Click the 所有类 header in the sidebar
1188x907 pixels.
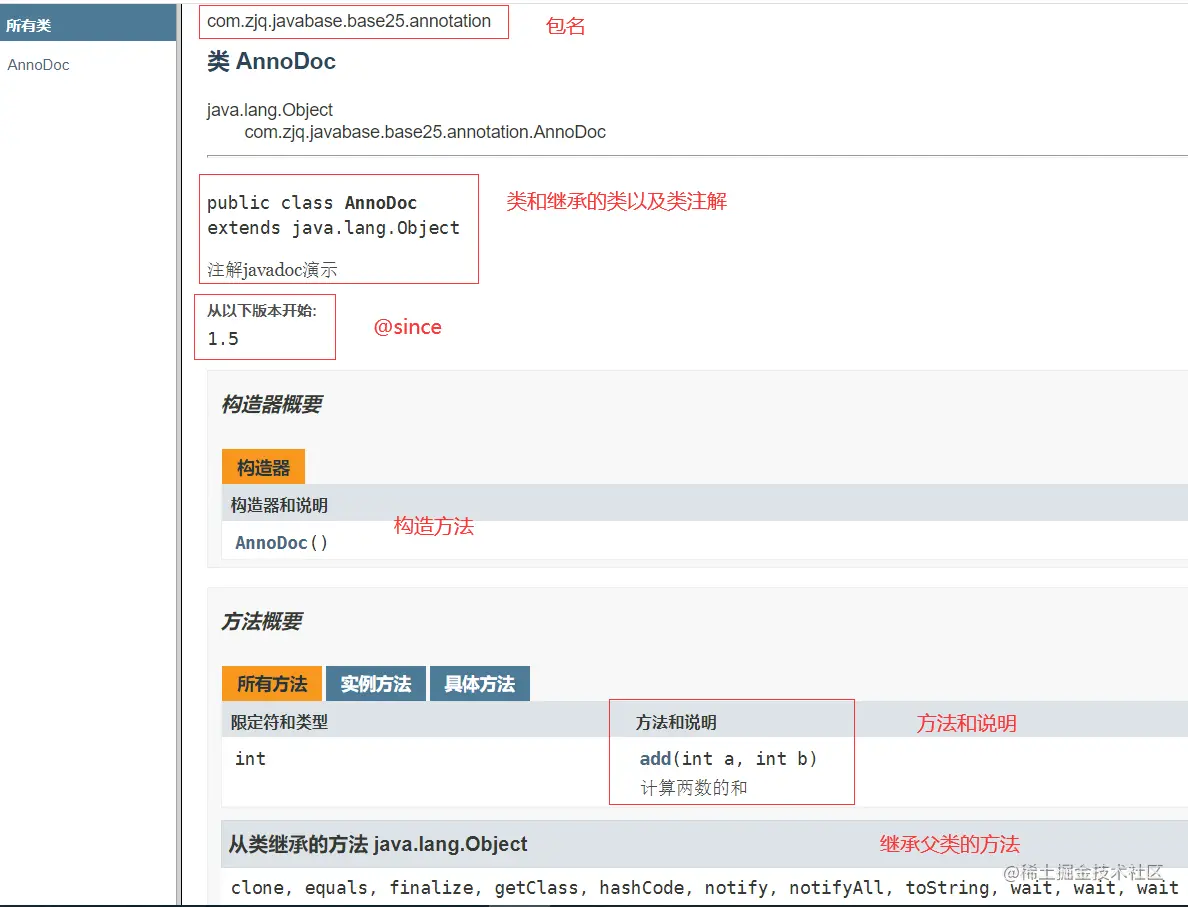(29, 25)
